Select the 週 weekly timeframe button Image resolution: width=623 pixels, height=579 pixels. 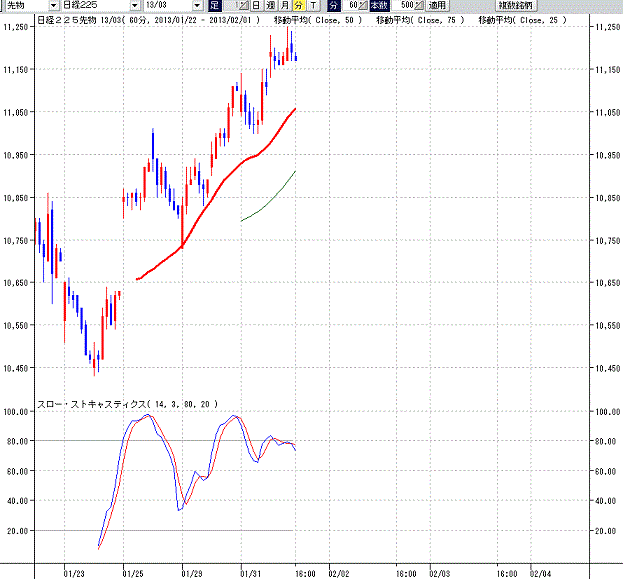pos(271,5)
